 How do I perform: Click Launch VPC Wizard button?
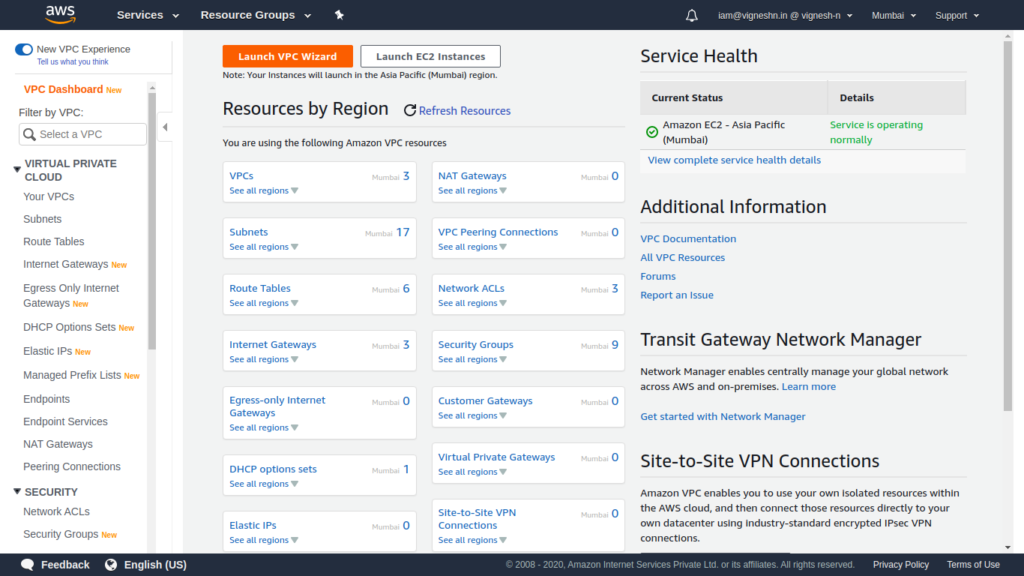(x=287, y=56)
